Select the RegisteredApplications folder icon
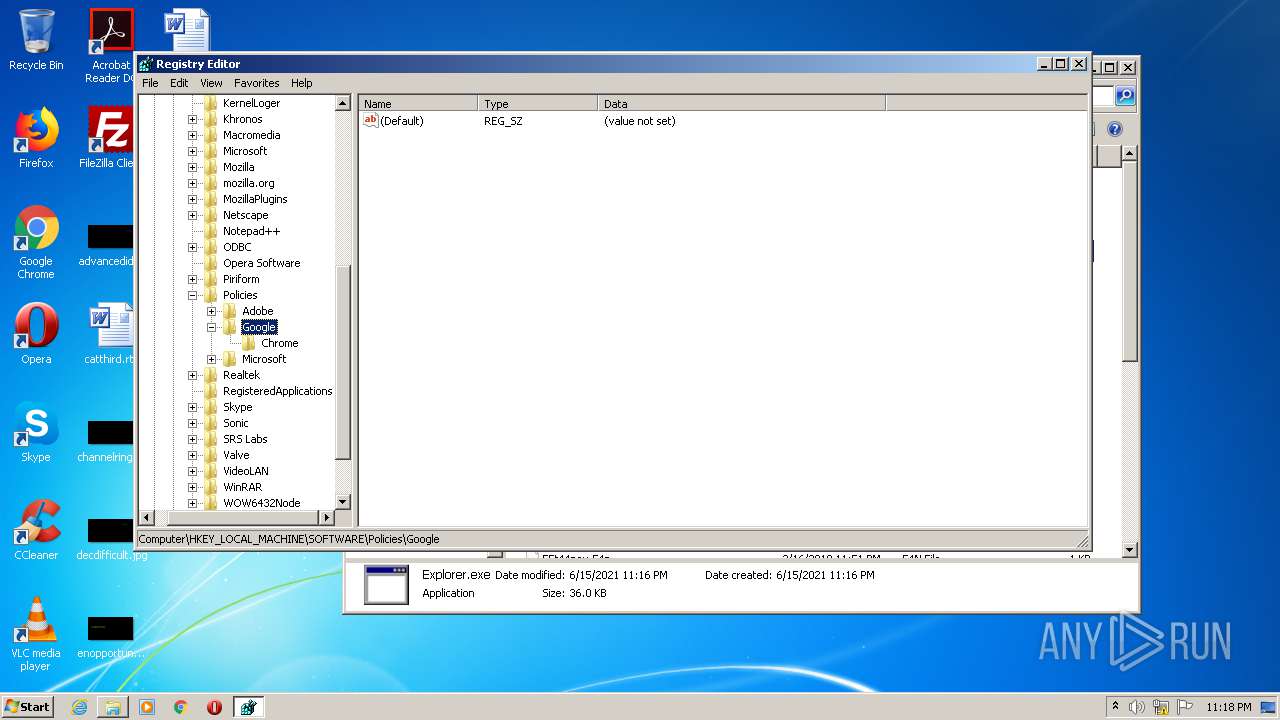The image size is (1280, 720). (x=211, y=391)
